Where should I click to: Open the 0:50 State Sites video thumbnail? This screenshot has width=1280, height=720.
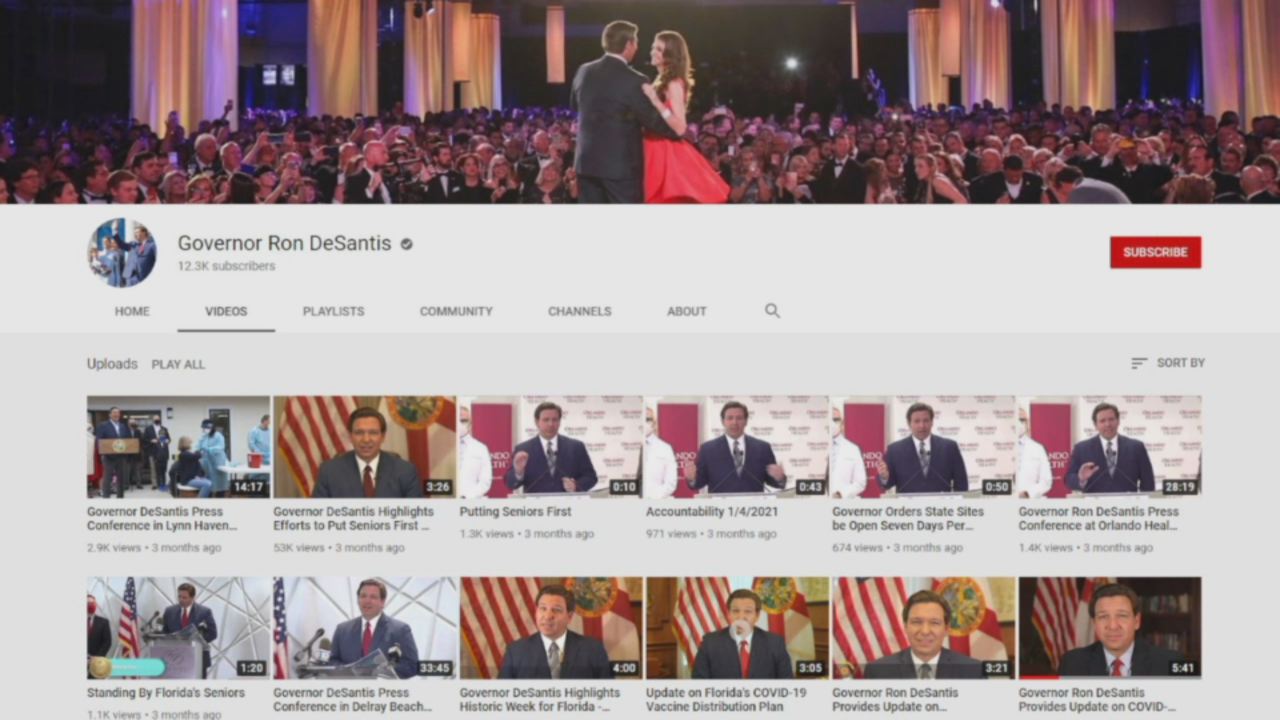coord(924,447)
